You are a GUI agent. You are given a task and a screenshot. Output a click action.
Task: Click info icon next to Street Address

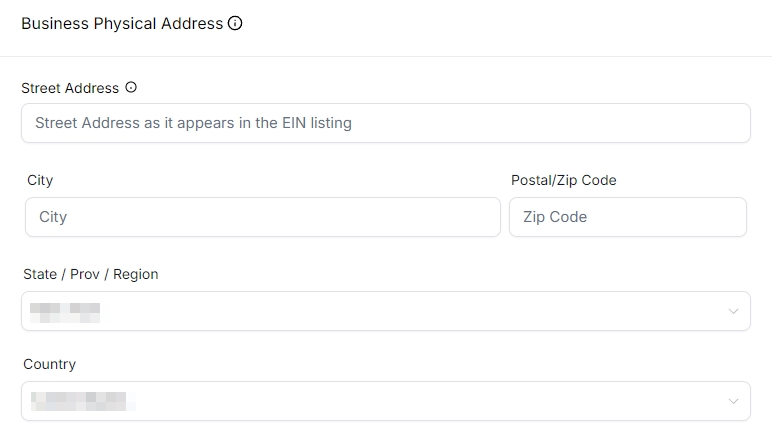(x=131, y=88)
